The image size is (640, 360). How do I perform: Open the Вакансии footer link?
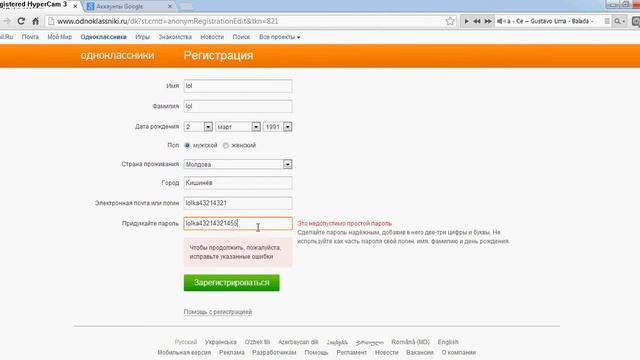(x=420, y=352)
